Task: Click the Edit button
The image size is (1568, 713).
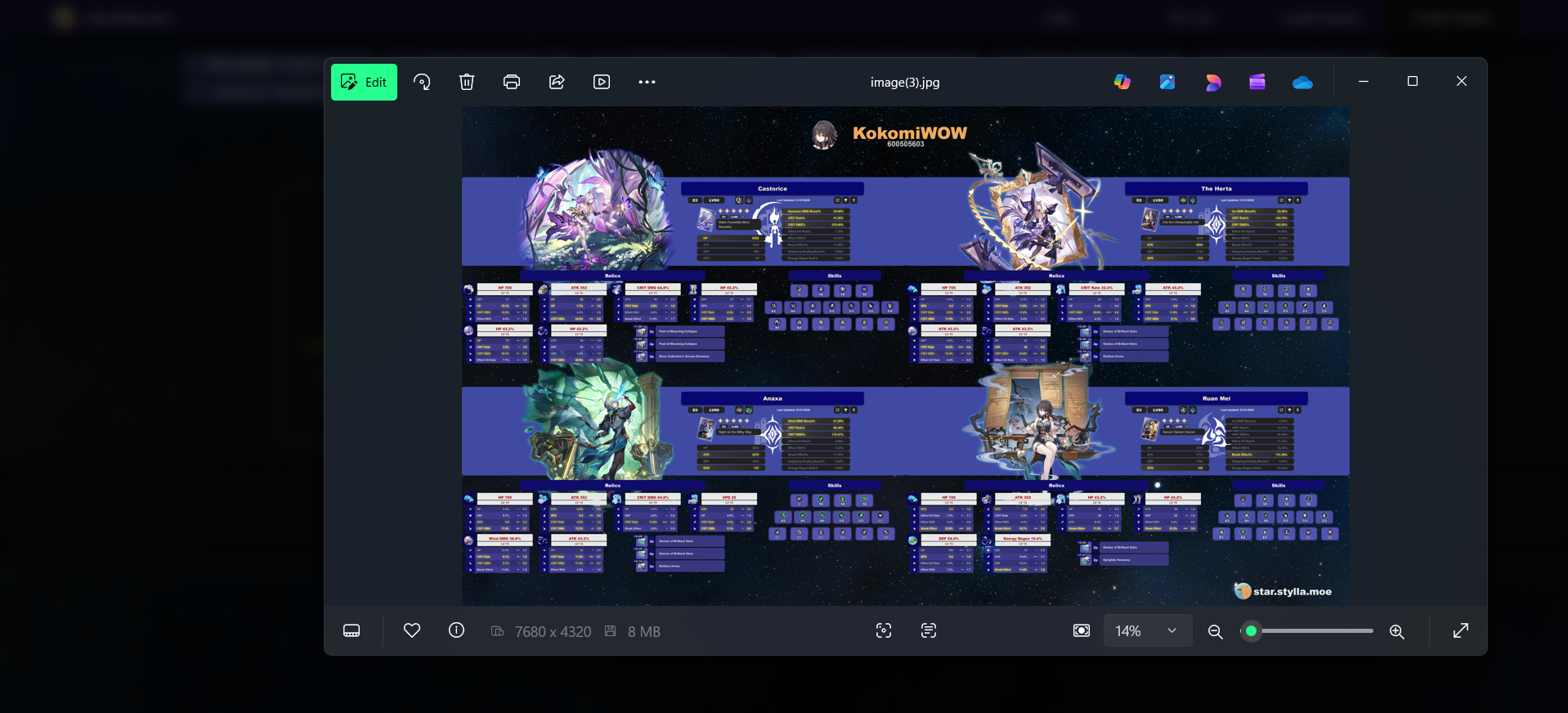Action: (364, 82)
